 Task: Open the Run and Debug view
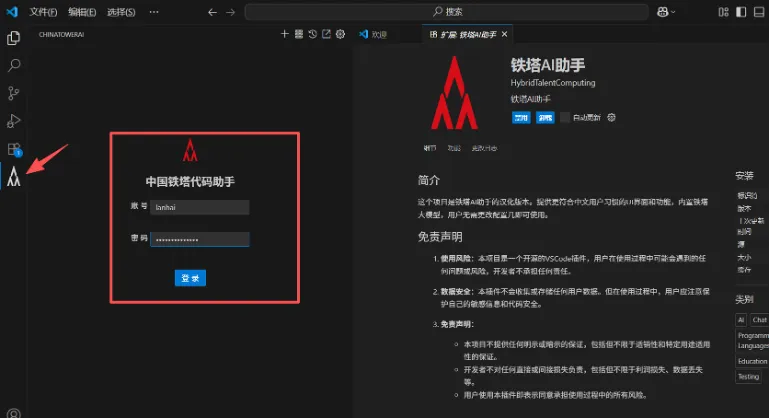14,121
